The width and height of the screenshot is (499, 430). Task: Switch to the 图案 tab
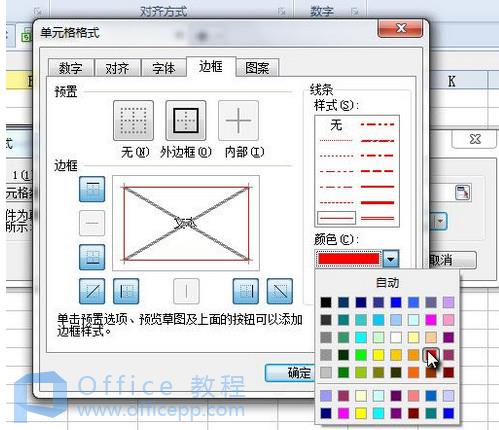click(x=257, y=68)
